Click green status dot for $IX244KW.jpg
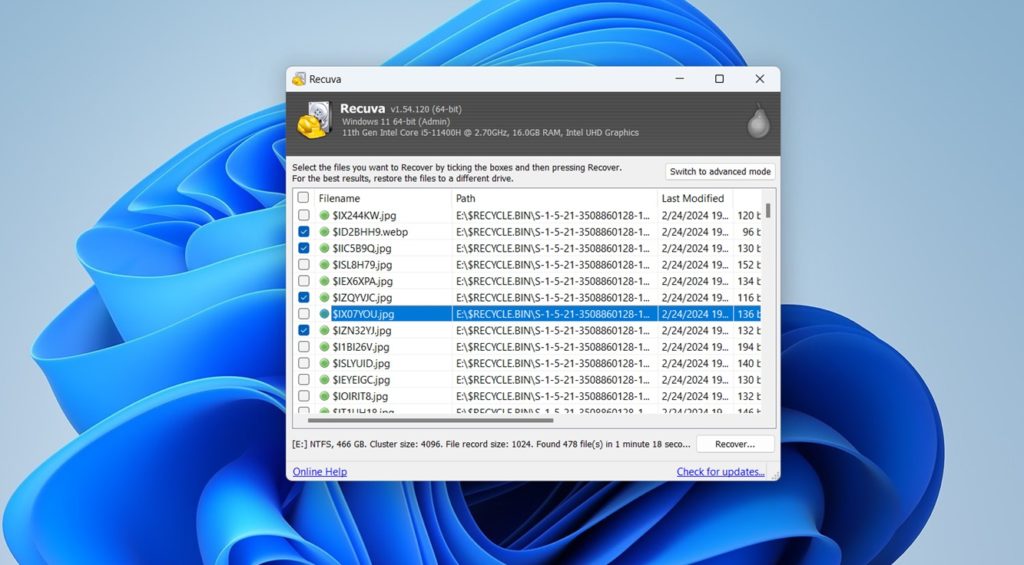The width and height of the screenshot is (1024, 565). coord(325,215)
